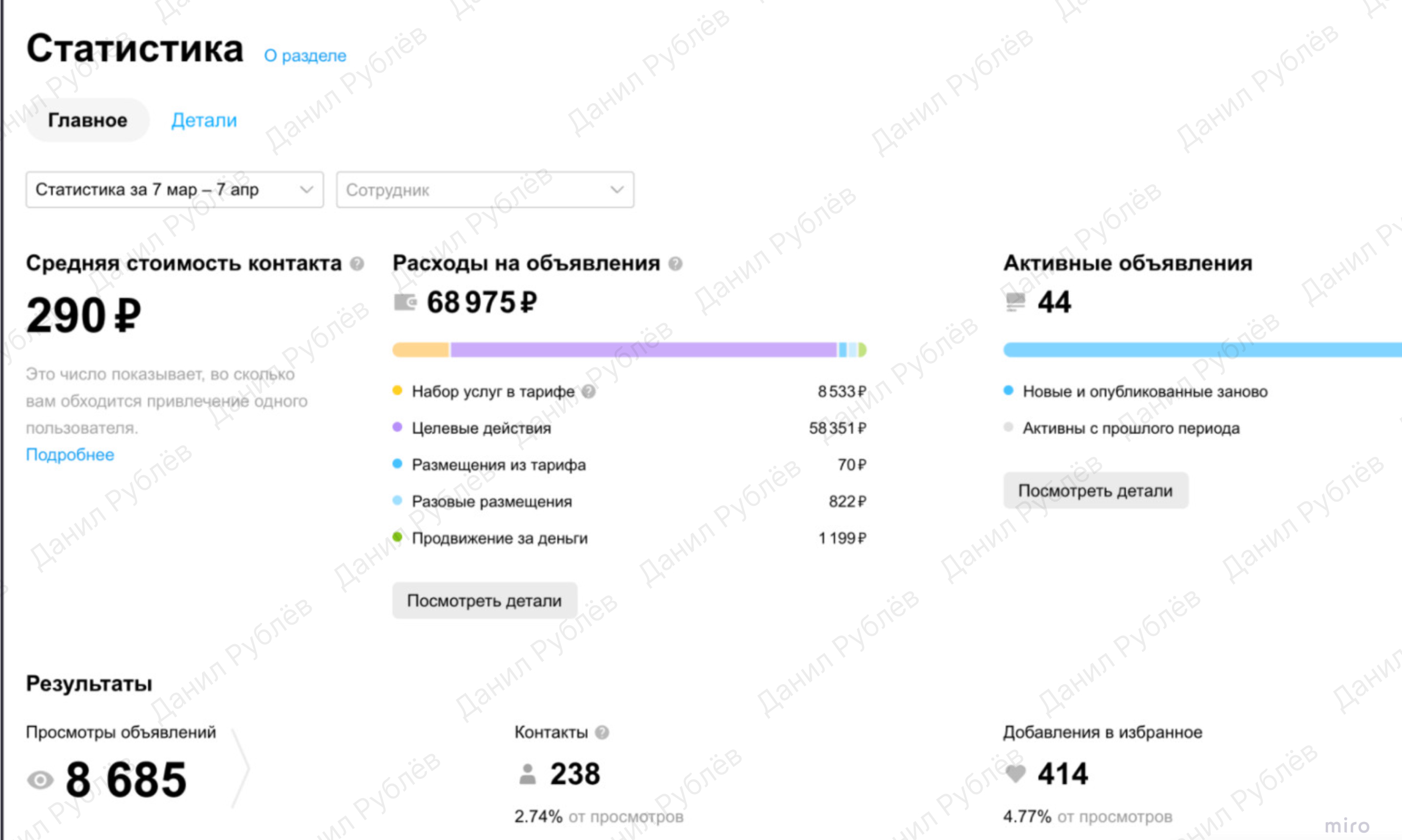Click help icon next to Набор услуг в тарифе
The width and height of the screenshot is (1402, 840).
589,392
